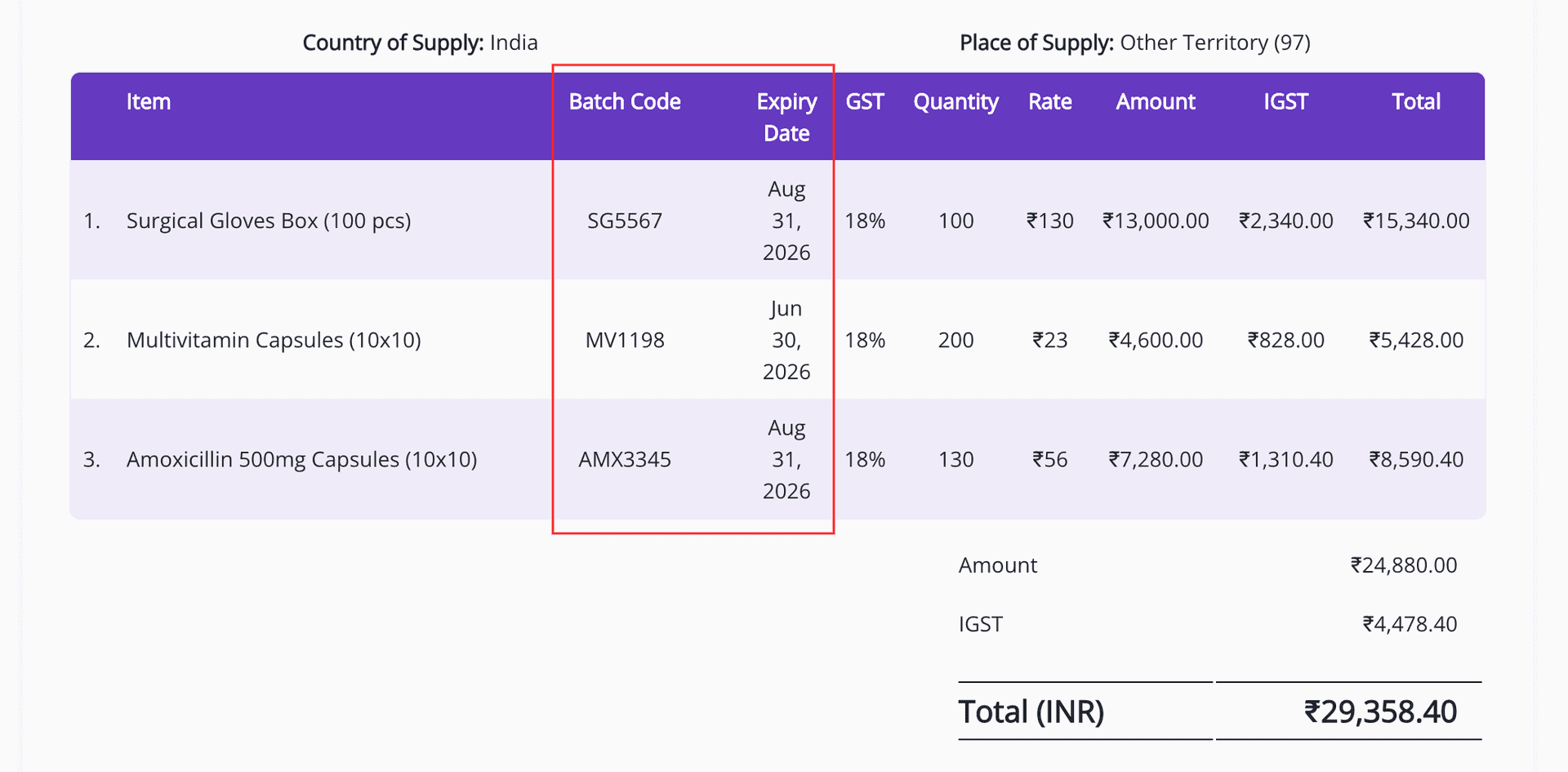Click the Item column header
This screenshot has height=772, width=1568.
[148, 102]
